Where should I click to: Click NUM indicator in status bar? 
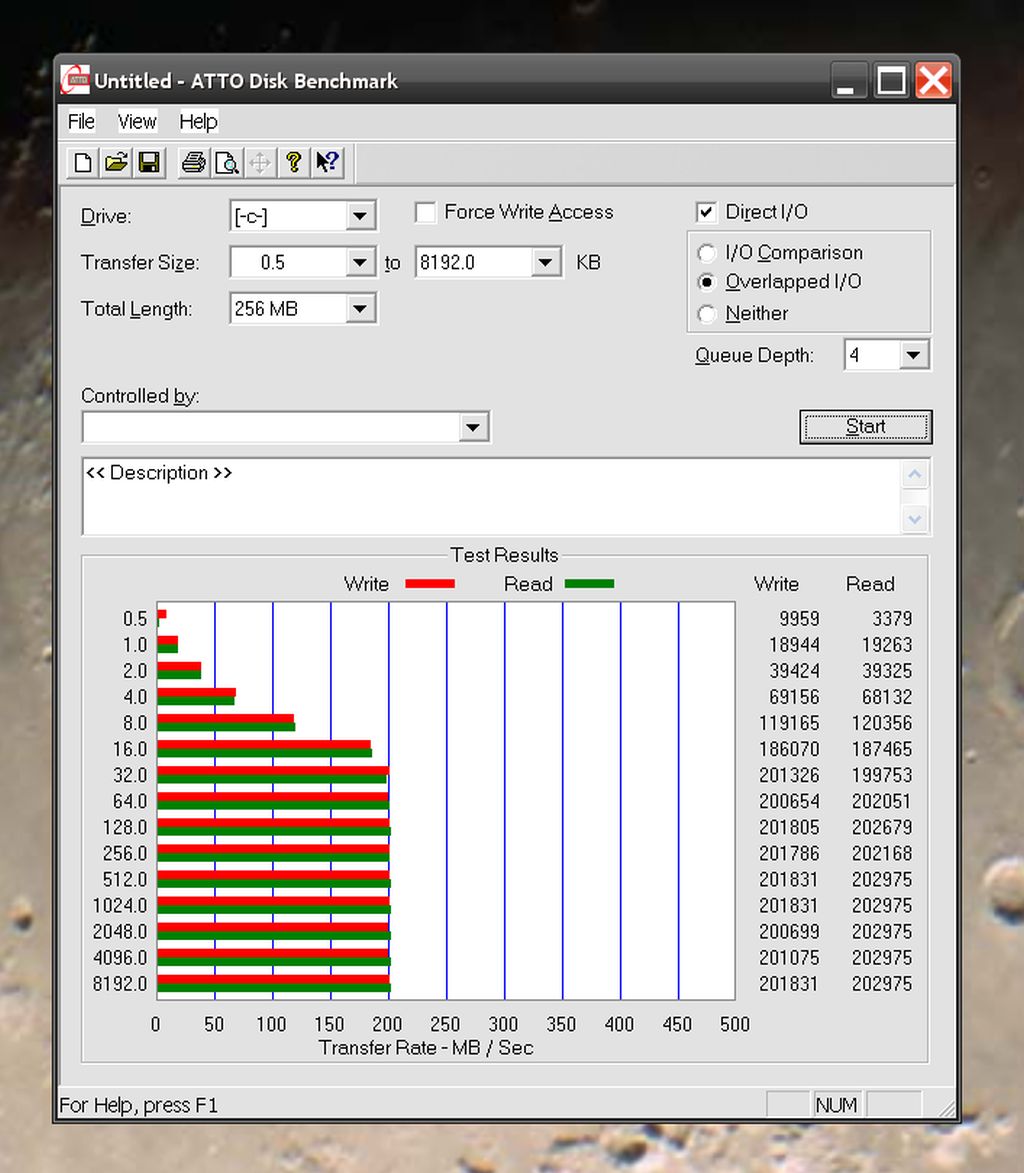click(x=836, y=1105)
